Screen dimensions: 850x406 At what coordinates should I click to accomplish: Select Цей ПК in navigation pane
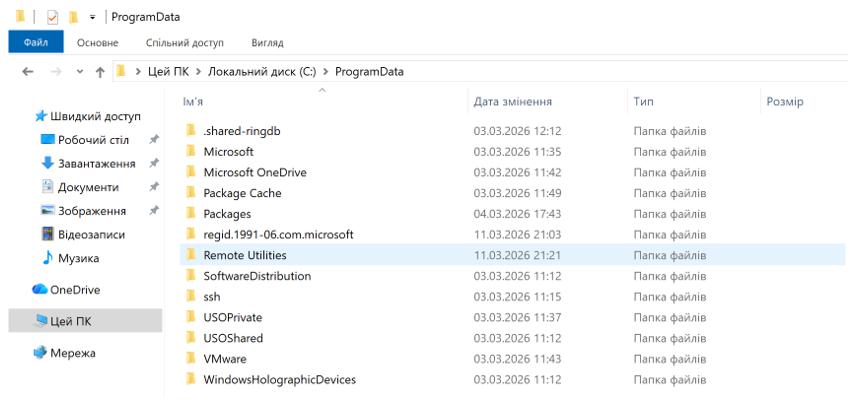70,321
